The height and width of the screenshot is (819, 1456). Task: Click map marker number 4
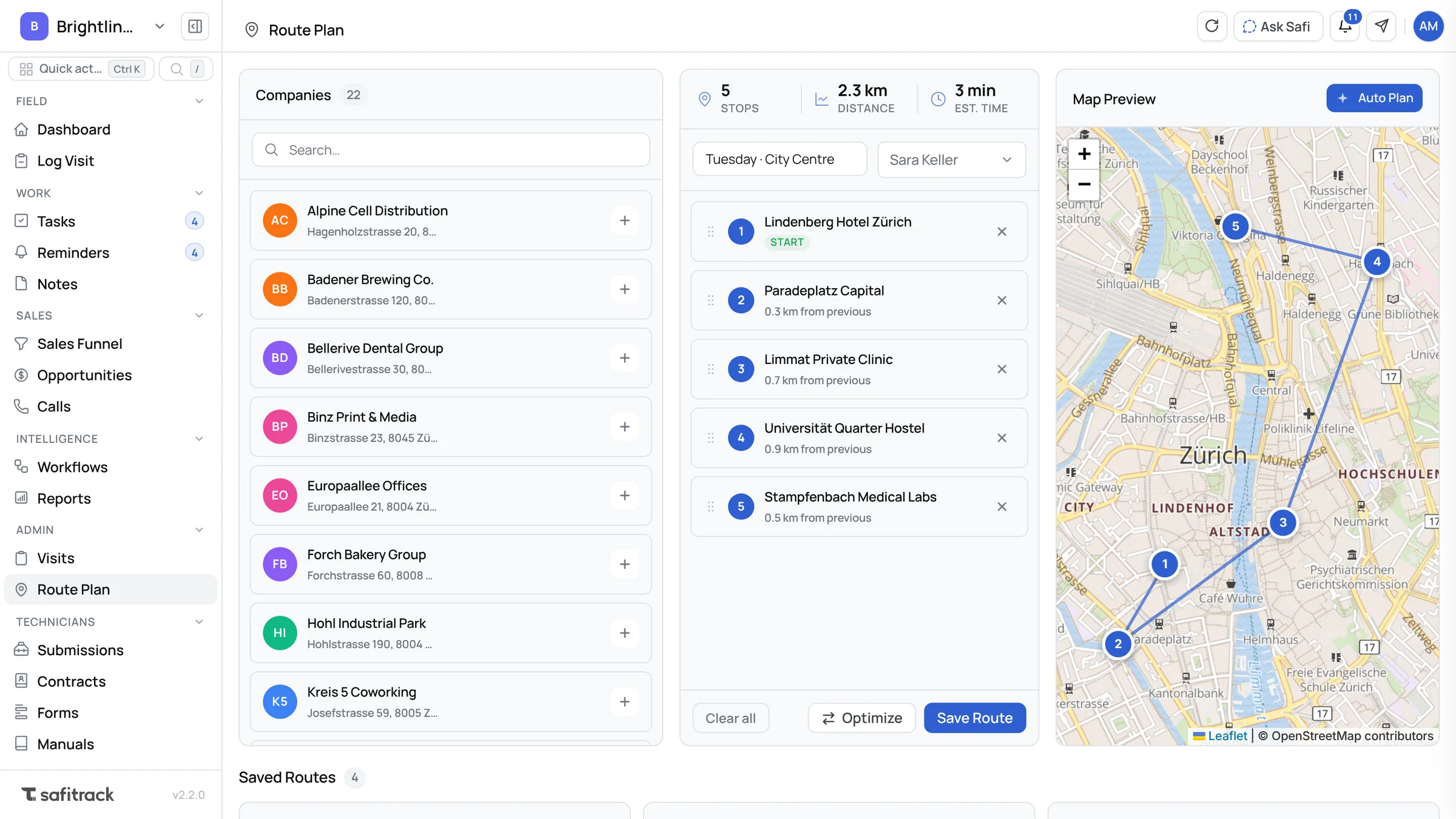coord(1377,261)
